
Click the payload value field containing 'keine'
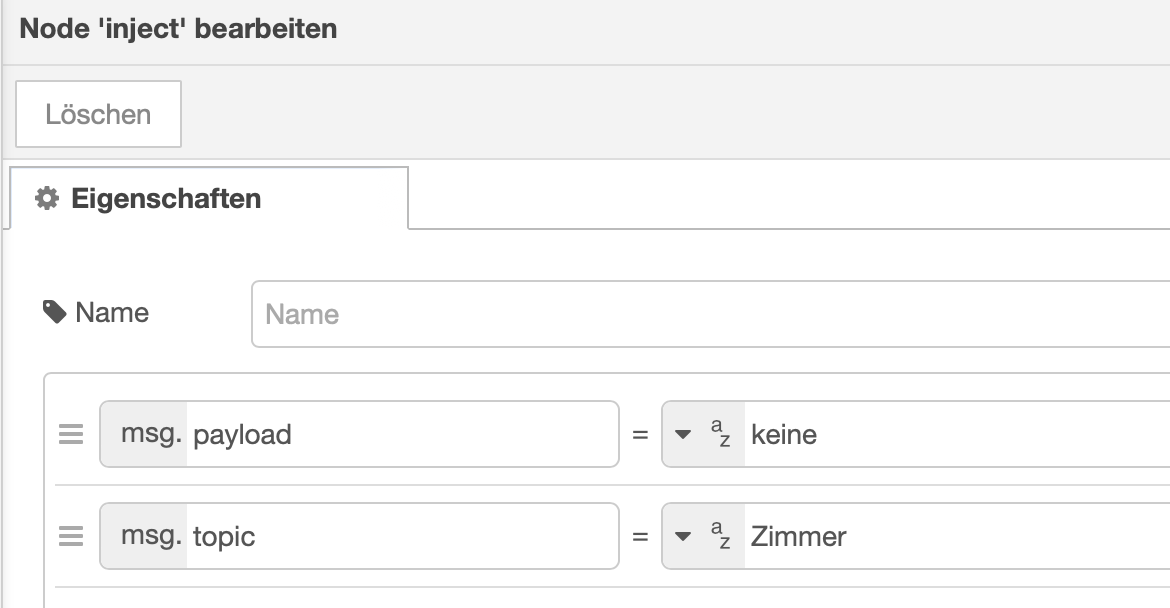click(x=950, y=435)
